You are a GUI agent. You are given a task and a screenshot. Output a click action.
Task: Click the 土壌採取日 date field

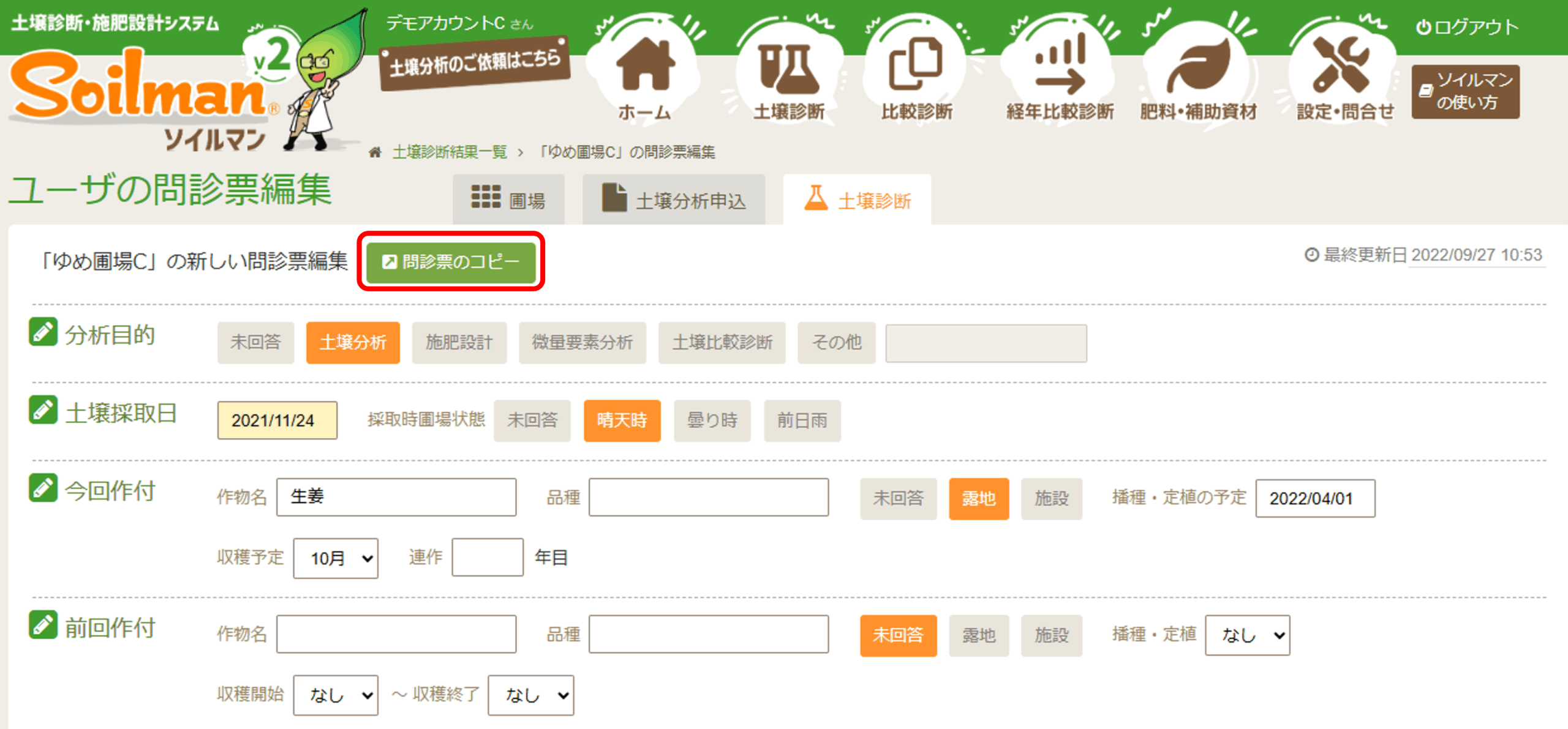point(277,421)
